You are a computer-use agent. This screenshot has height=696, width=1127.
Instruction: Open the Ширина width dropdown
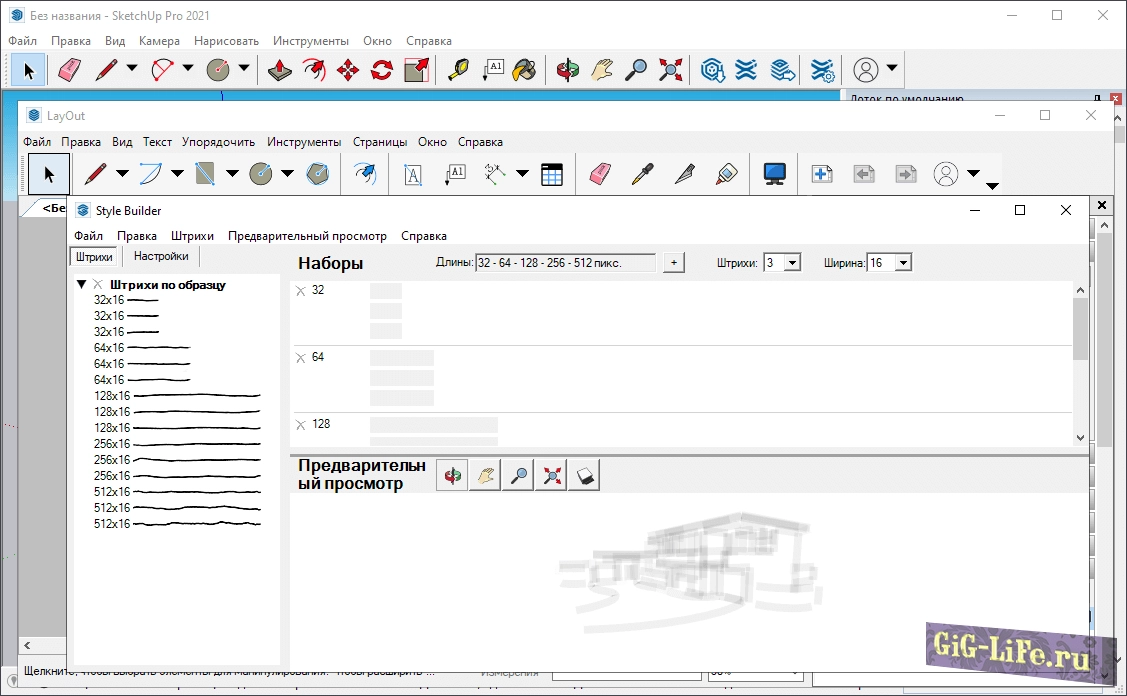coord(903,263)
